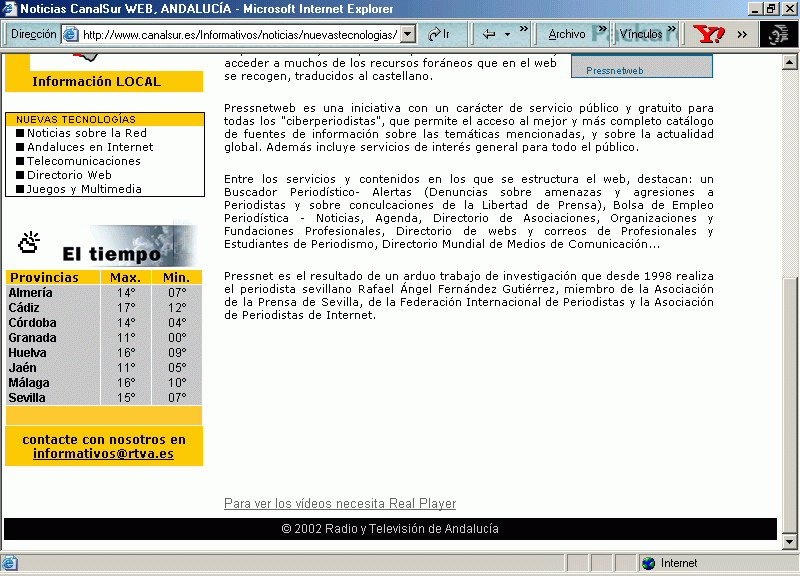800x576 pixels.
Task: Click the Málaga province name
Action: point(29,383)
